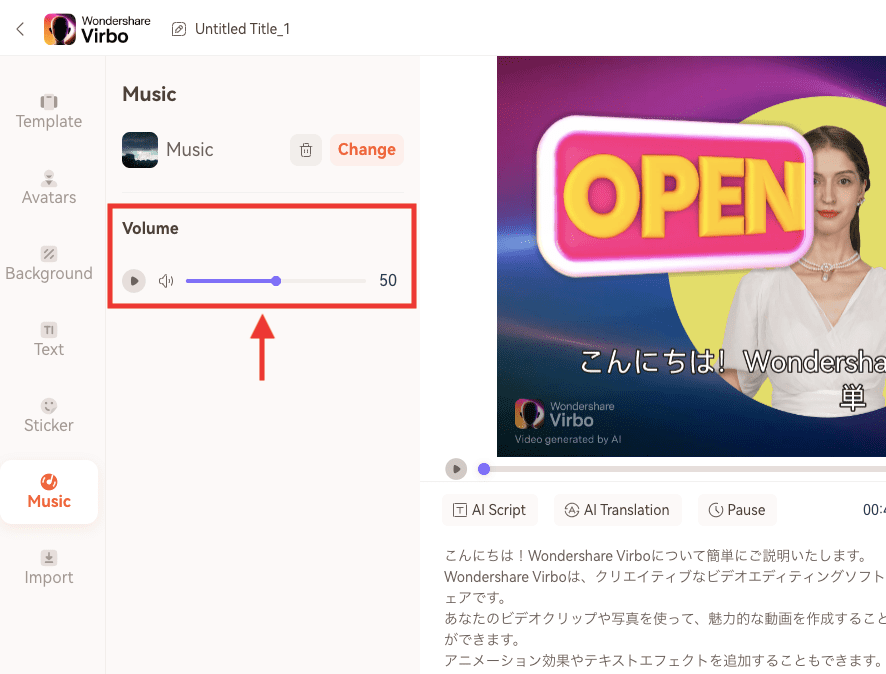Screen dimensions: 886x674
Task: Click the volume value 50
Action: (x=388, y=280)
